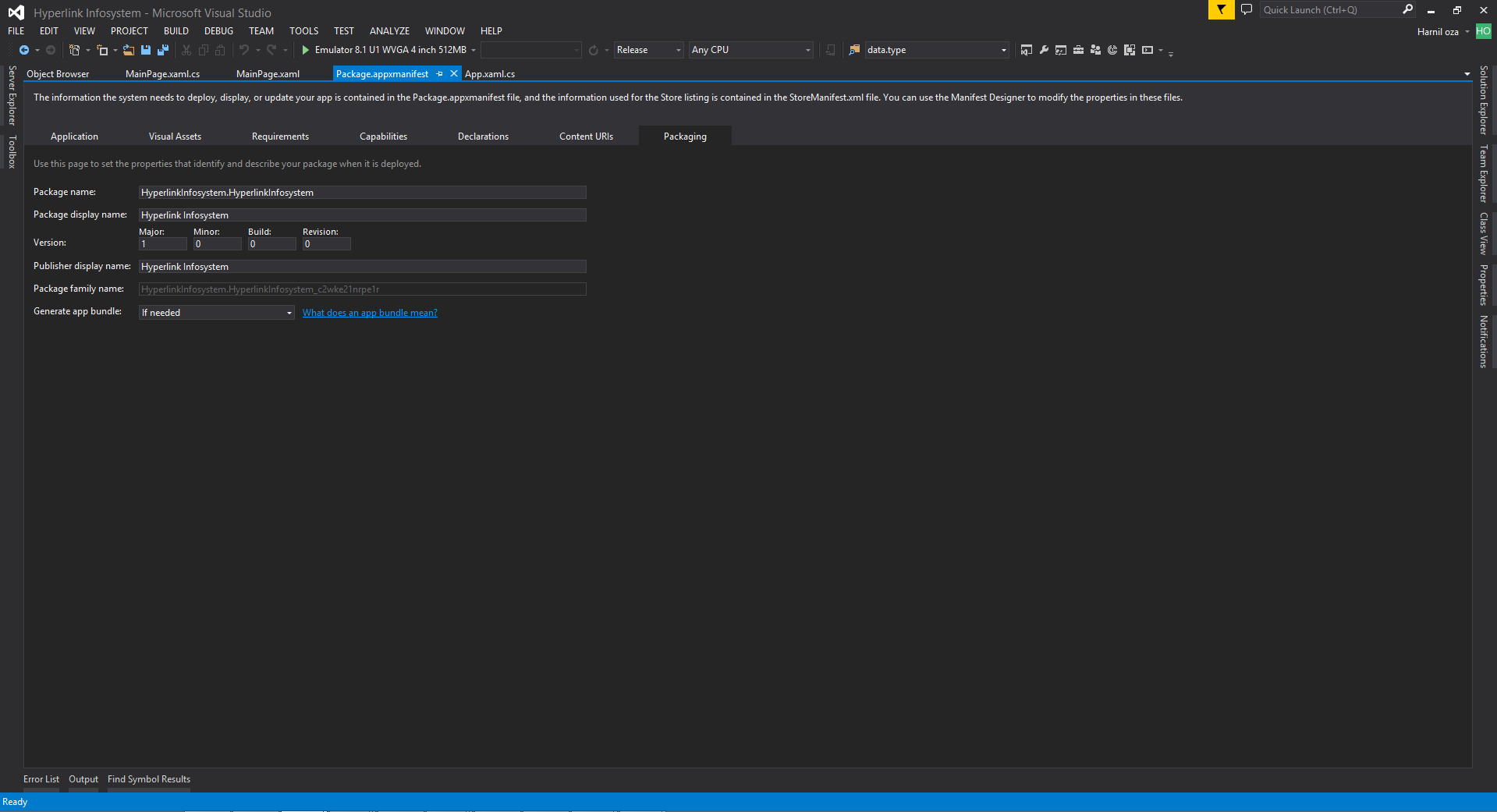Click the Major version field
This screenshot has height=812, width=1497.
click(x=163, y=244)
